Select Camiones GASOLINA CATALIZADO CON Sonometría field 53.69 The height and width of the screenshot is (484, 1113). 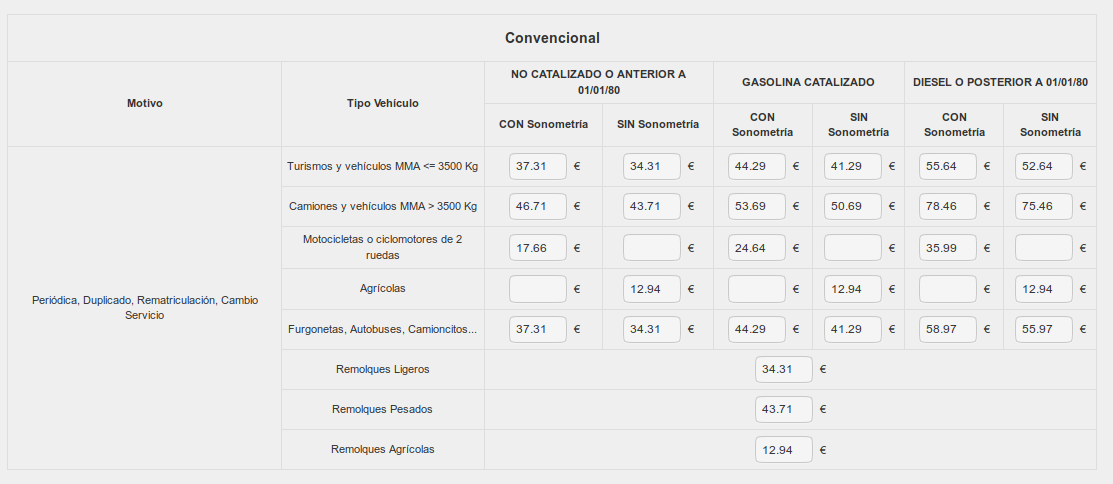point(757,206)
